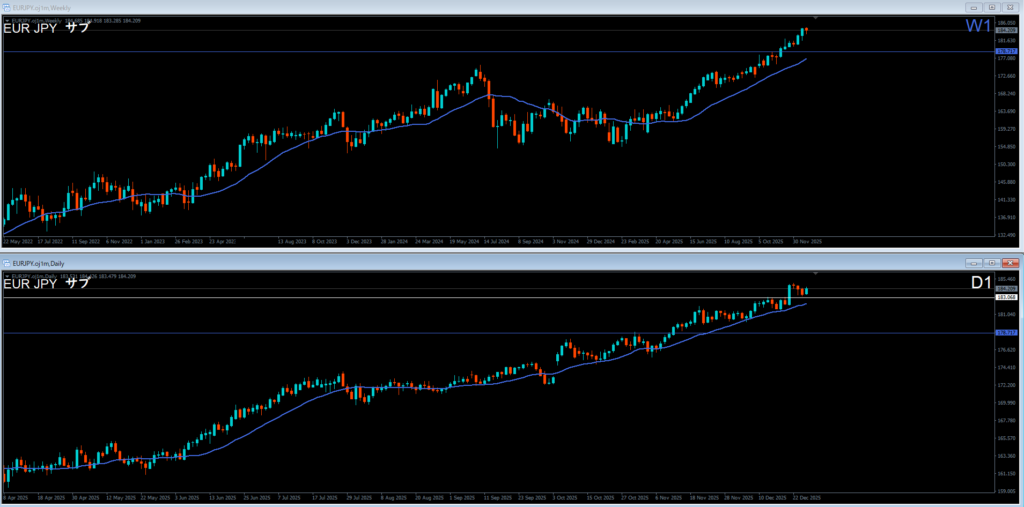The image size is (1024, 507).
Task: Click the small arrow before Weekly symbol text
Action: (x=7, y=18)
